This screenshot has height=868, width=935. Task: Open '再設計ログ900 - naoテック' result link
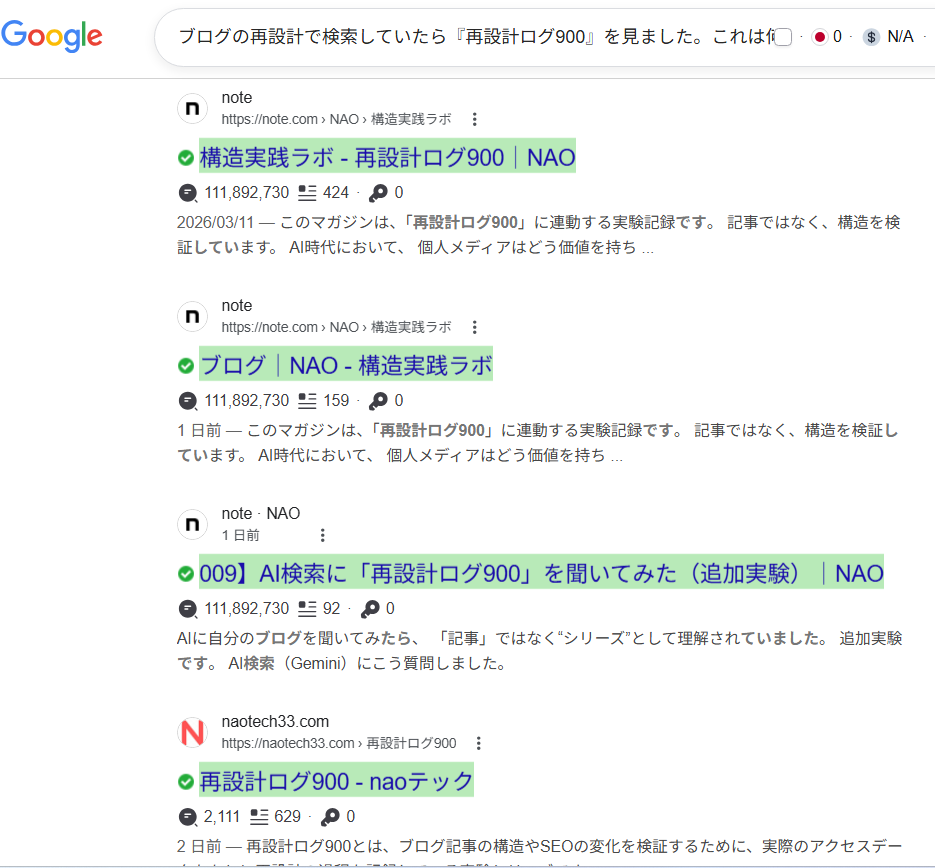[x=336, y=782]
